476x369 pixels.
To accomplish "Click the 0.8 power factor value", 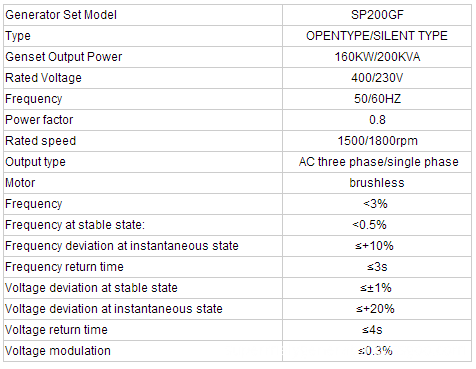I will point(377,120).
